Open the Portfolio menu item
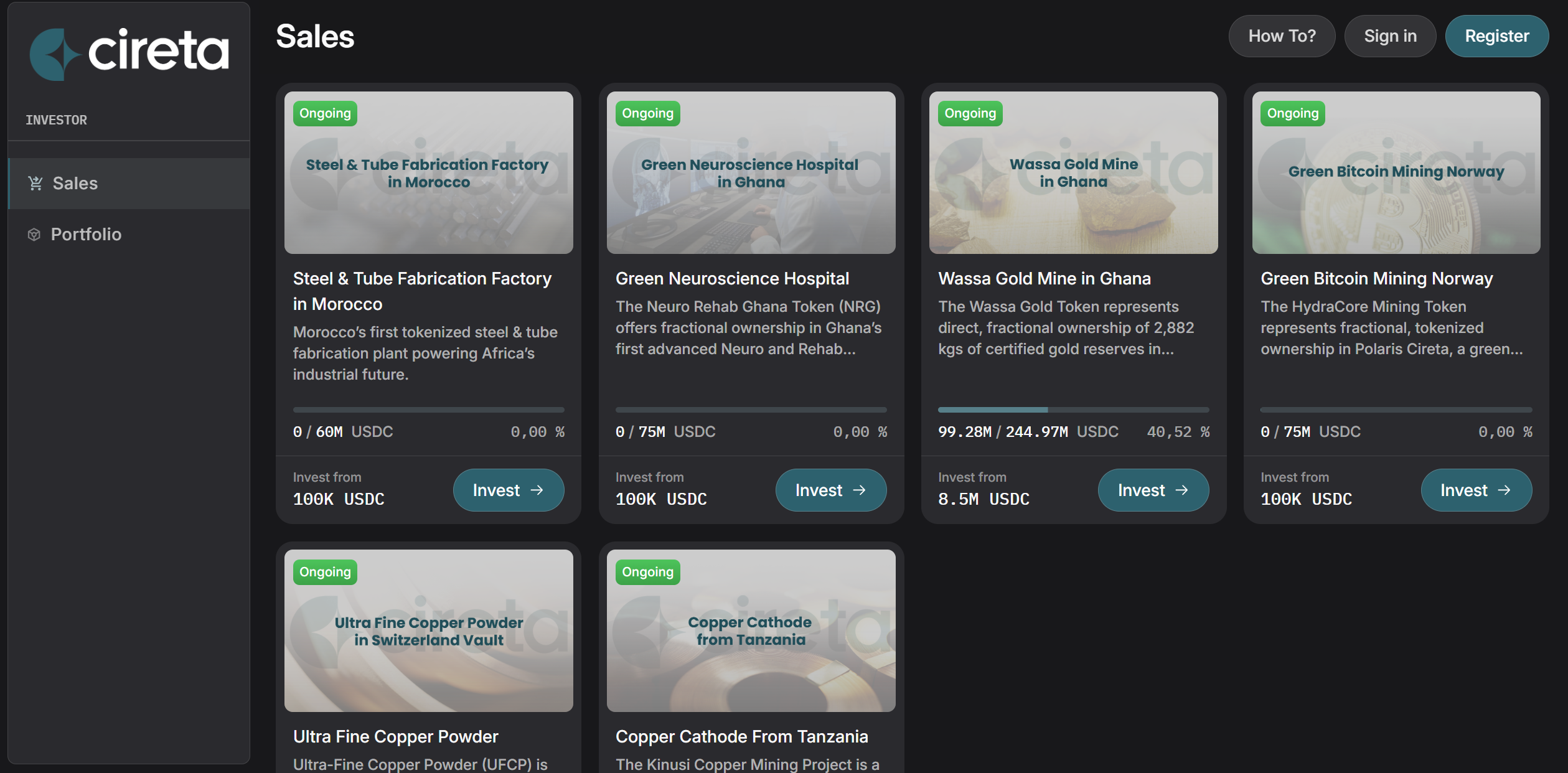1568x773 pixels. click(x=86, y=235)
